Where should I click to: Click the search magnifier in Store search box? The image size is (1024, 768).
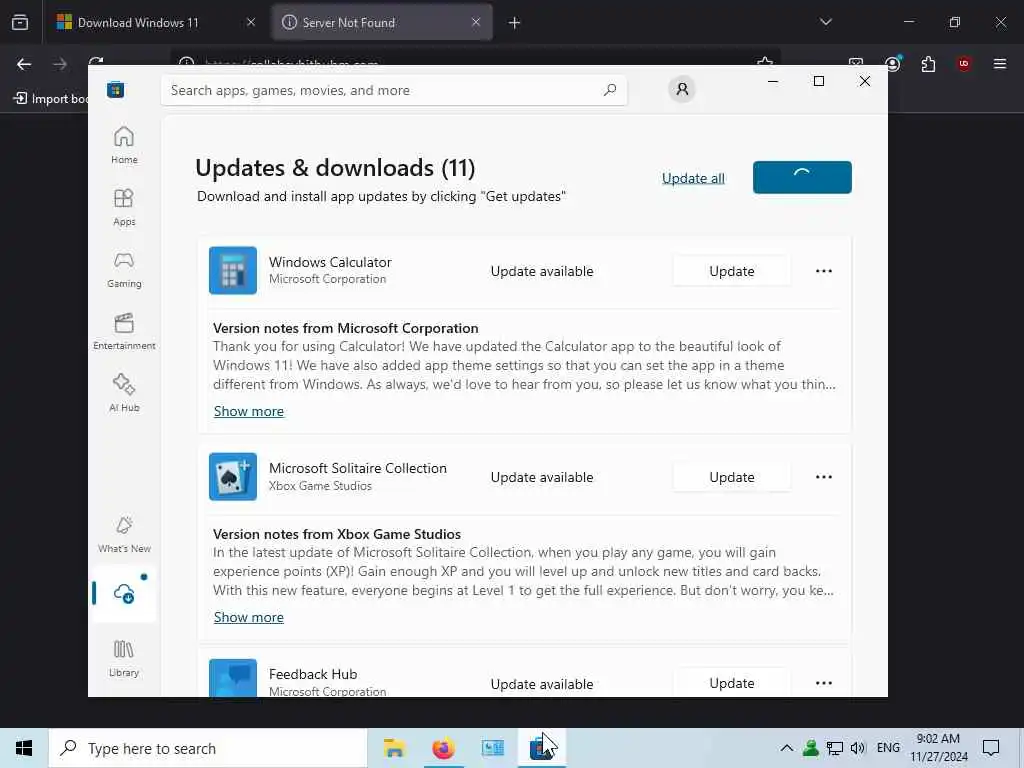(610, 90)
